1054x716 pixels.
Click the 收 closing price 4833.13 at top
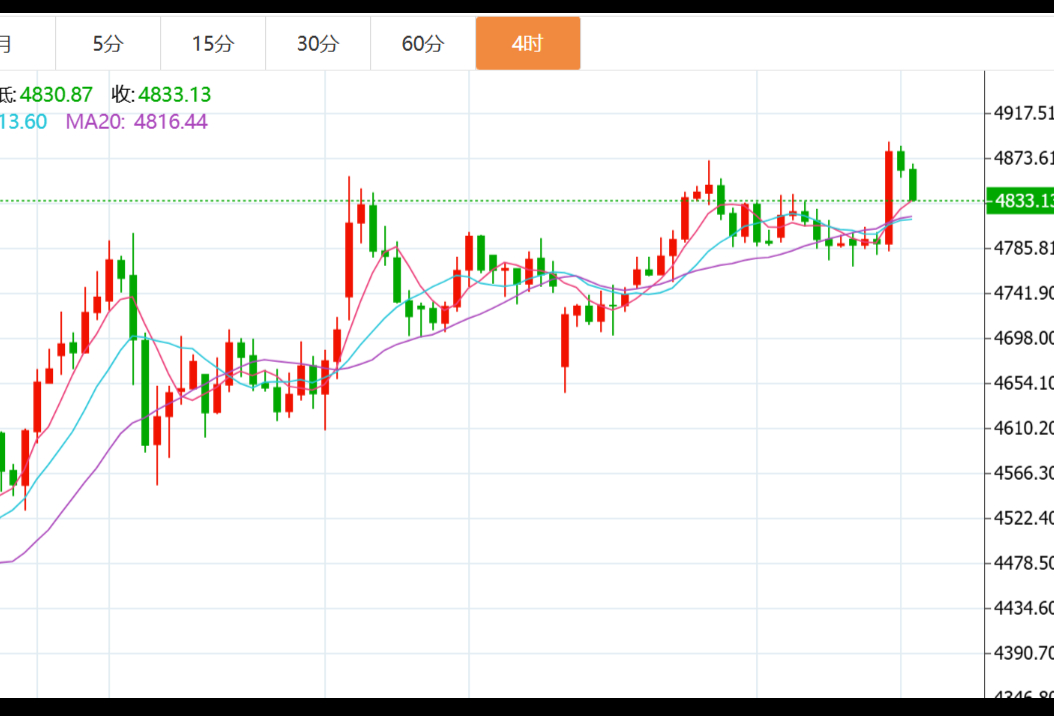[174, 95]
